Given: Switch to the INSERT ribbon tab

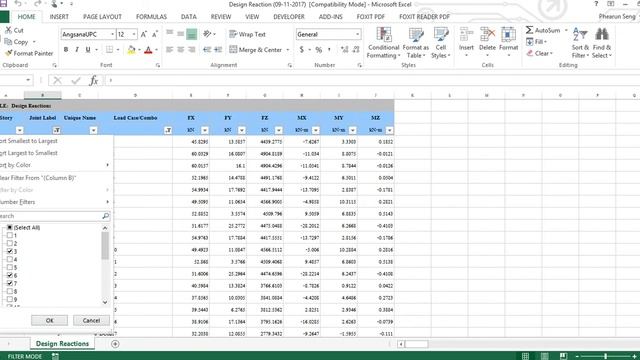Looking at the screenshot, I should 59,17.
